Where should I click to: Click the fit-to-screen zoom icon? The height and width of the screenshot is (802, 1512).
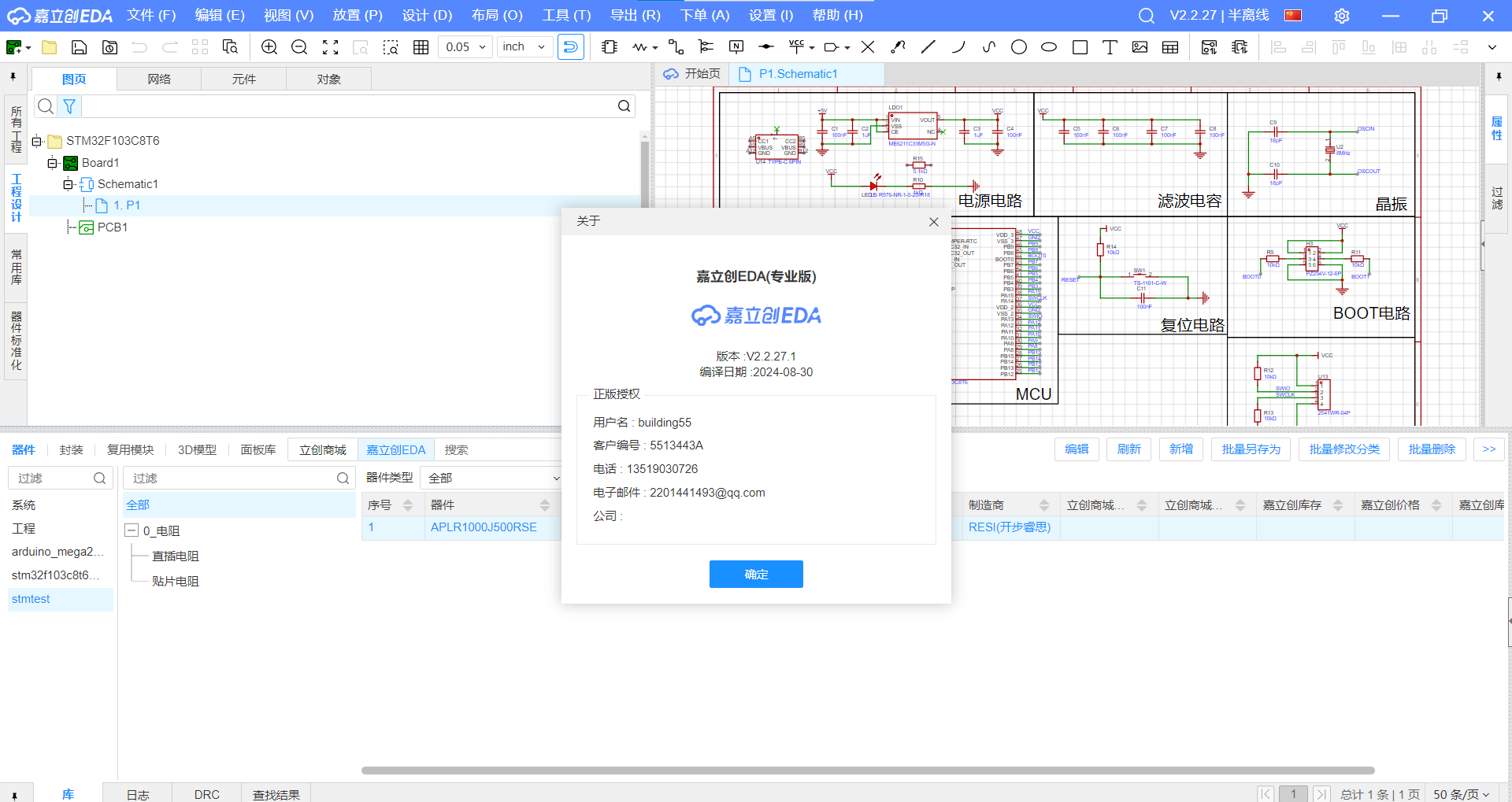tap(331, 47)
